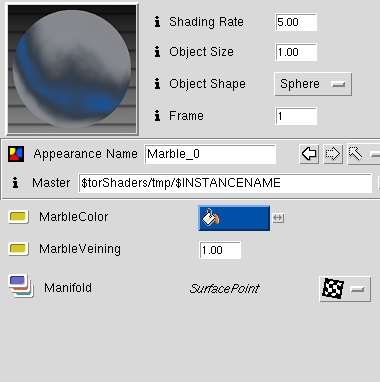Click the info icon beside Object Size
The height and width of the screenshot is (382, 380).
(157, 52)
